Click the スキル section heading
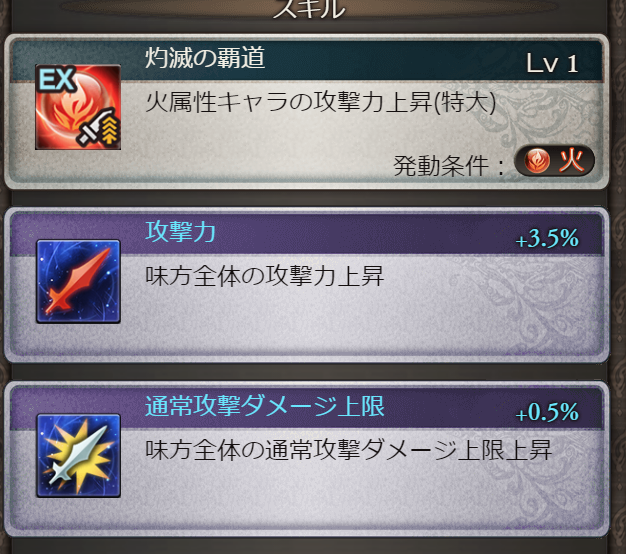The width and height of the screenshot is (626, 554). [x=308, y=9]
